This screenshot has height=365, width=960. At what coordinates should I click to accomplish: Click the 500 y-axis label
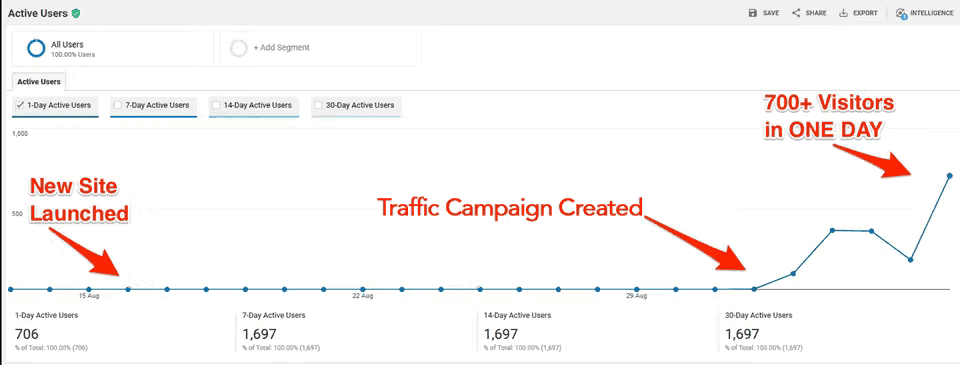point(18,214)
